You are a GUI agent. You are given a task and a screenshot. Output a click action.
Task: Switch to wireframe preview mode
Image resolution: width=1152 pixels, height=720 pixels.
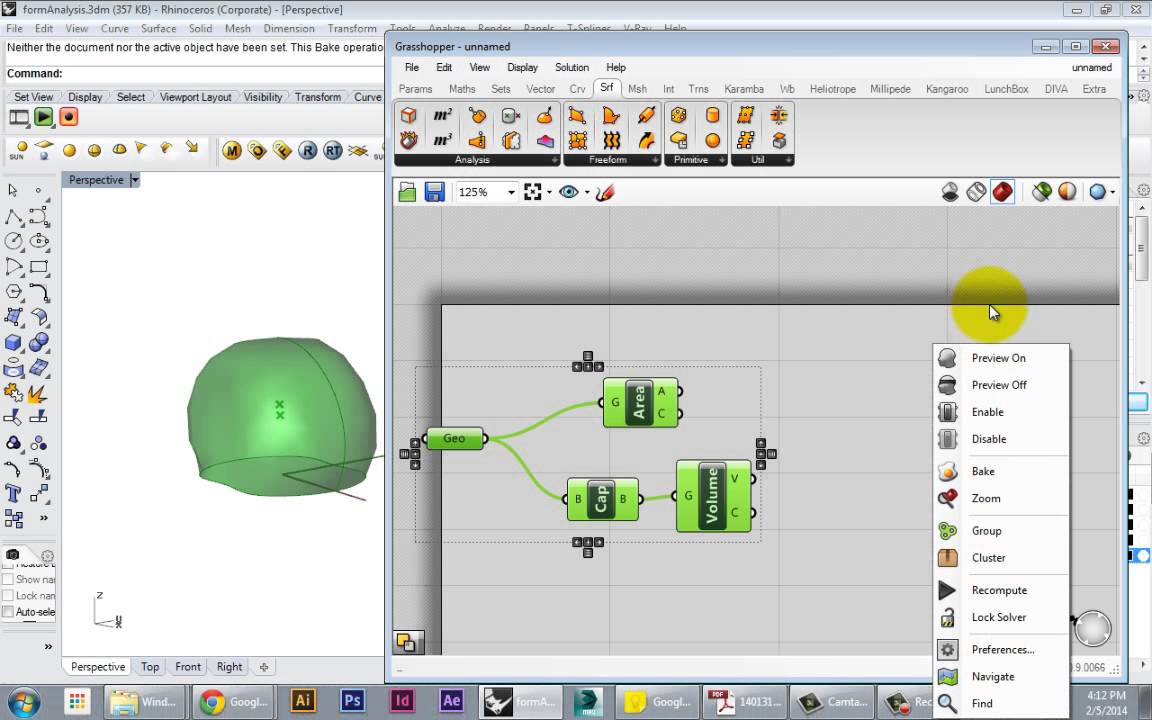976,192
